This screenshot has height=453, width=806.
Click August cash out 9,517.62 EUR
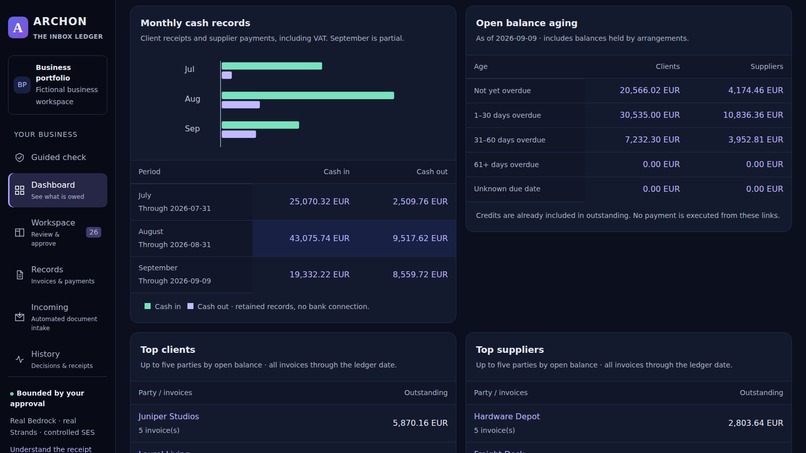(420, 238)
